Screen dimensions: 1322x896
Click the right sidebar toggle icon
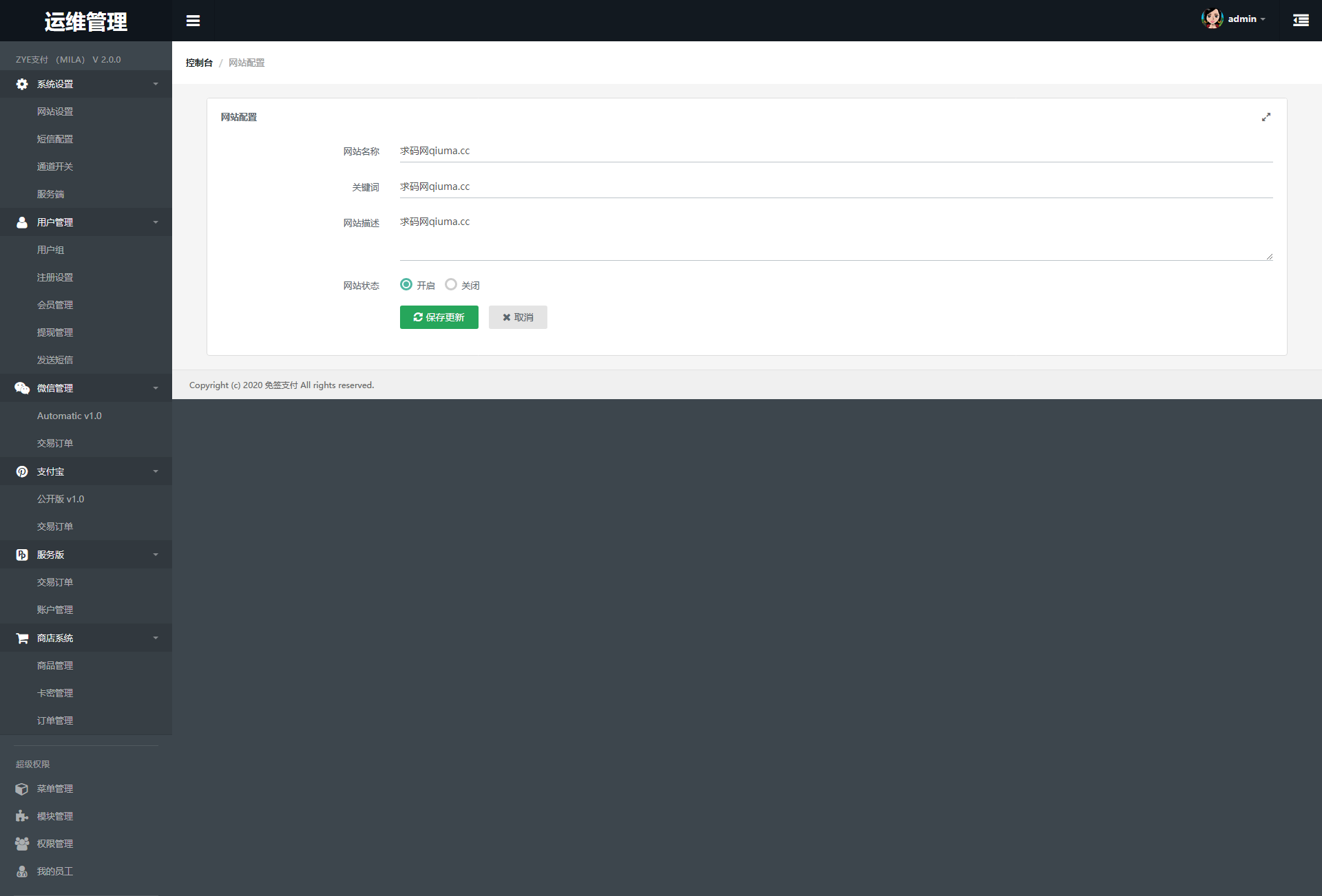point(1301,21)
